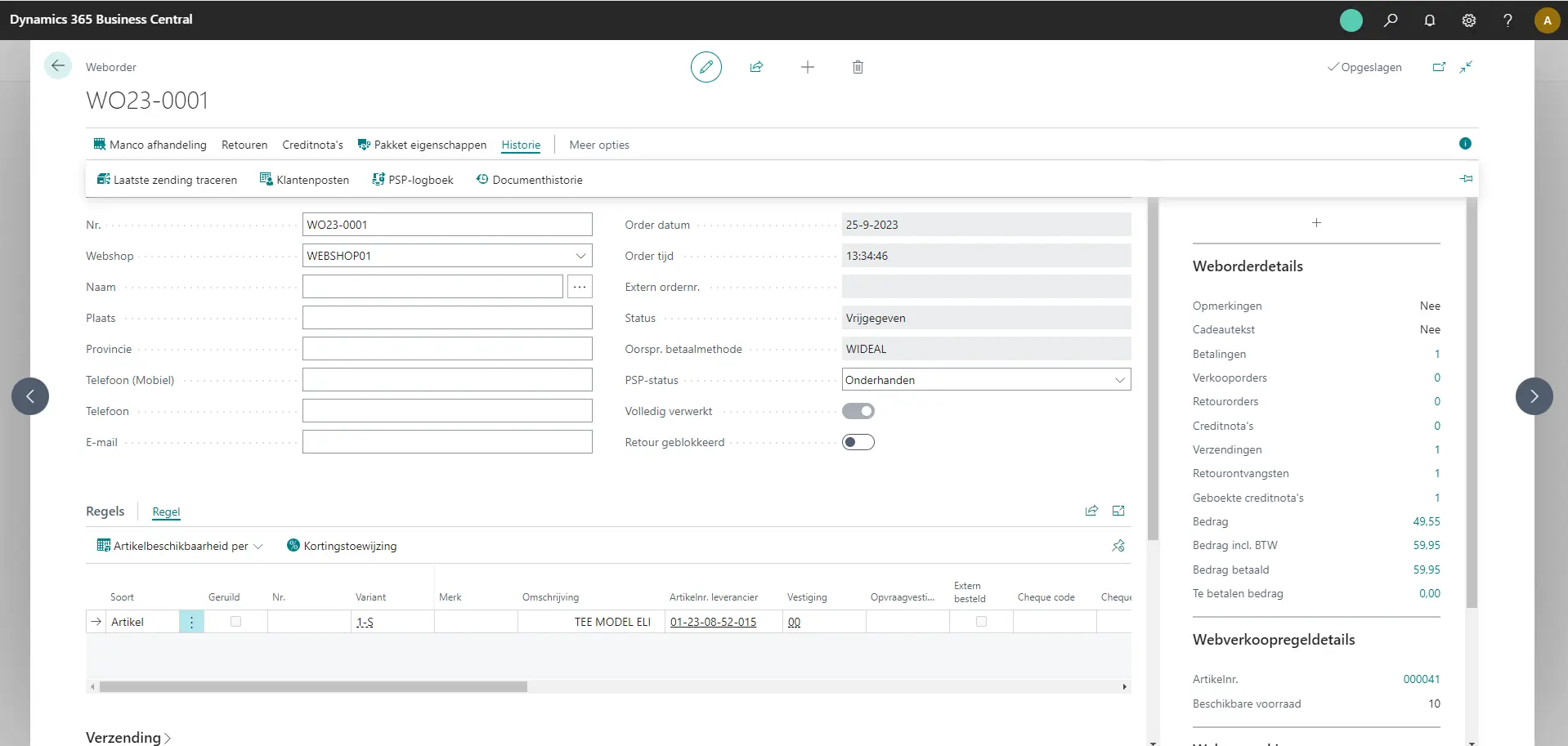Click the Naam input field

click(432, 287)
